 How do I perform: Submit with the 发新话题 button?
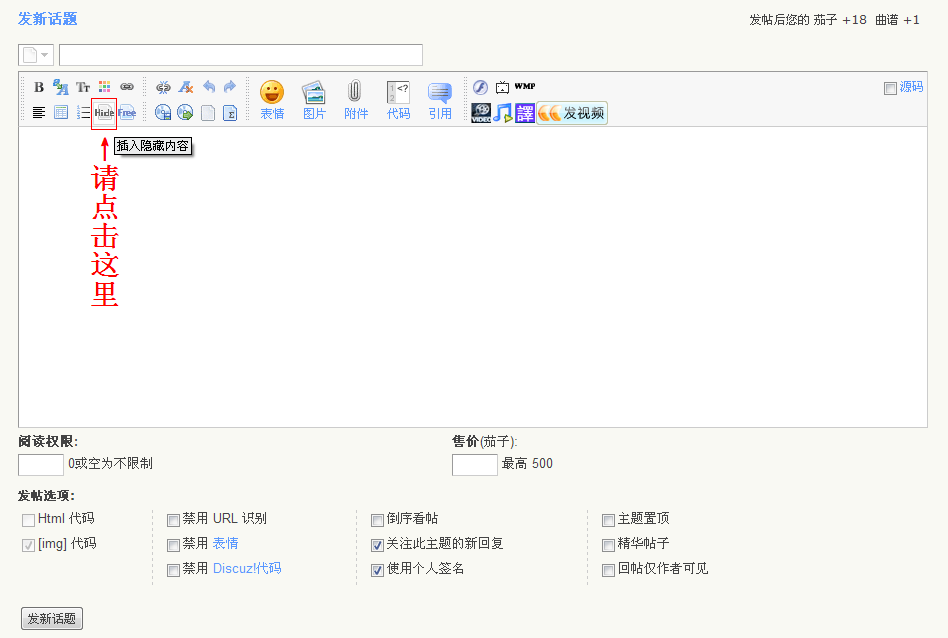(x=51, y=619)
